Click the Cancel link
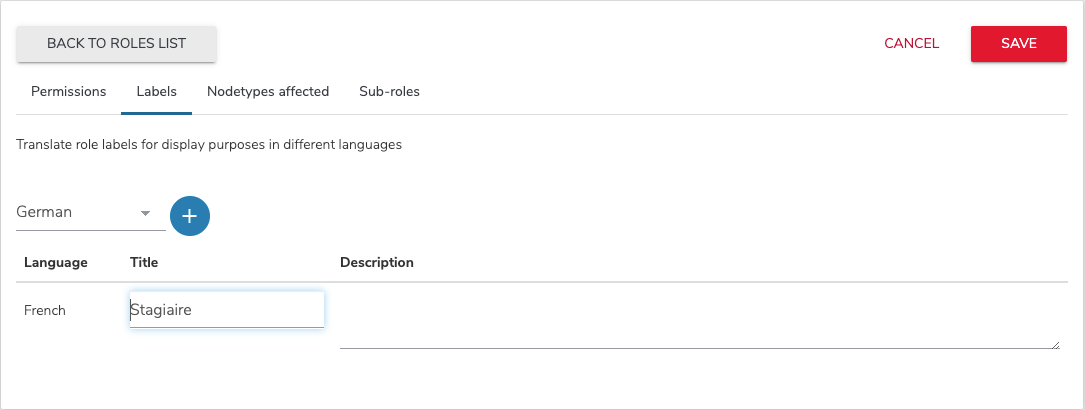The width and height of the screenshot is (1085, 410). click(911, 44)
